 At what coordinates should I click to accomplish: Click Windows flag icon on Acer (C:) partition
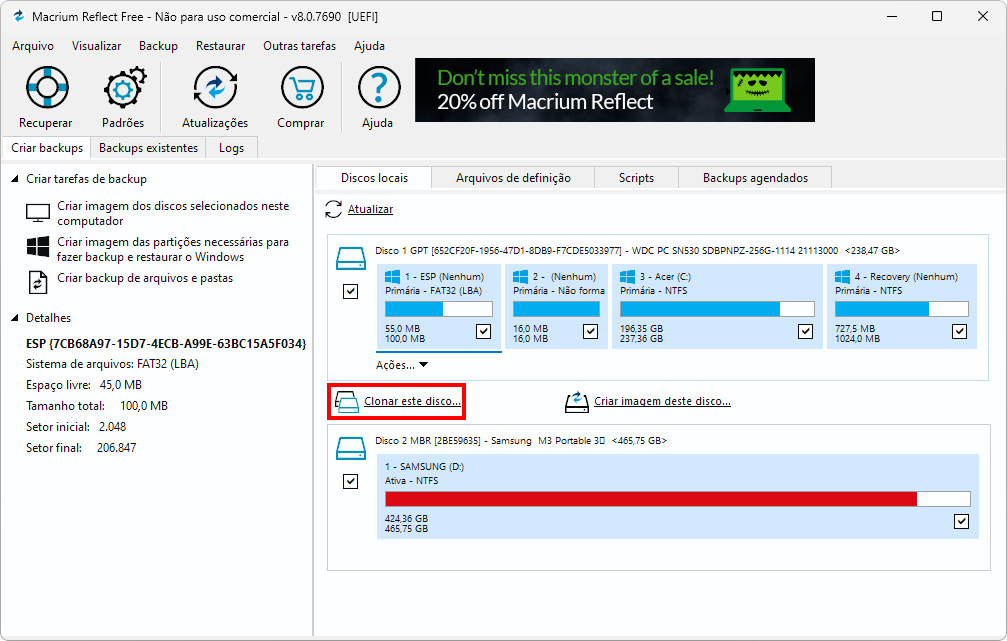627,277
